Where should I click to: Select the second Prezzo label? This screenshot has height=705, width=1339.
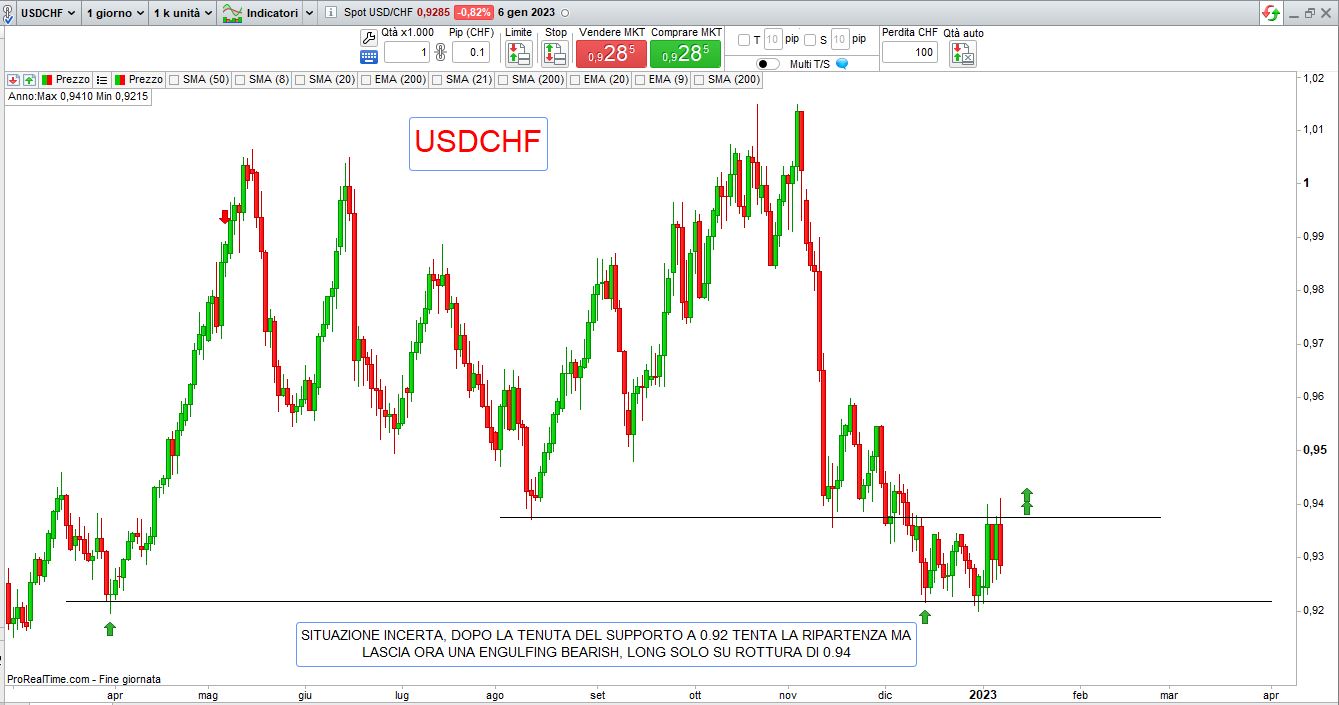click(145, 79)
